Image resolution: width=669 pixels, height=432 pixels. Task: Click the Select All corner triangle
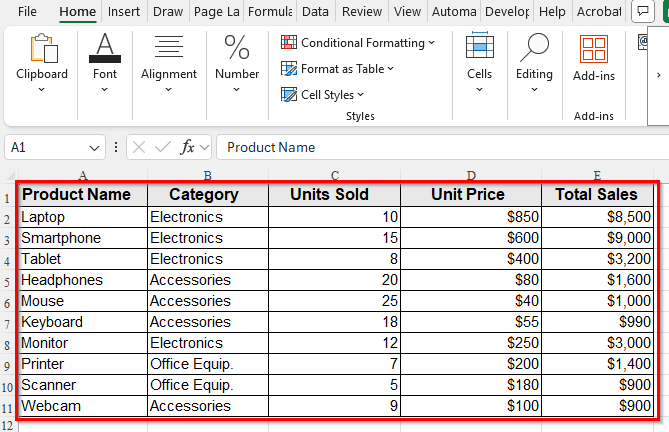tap(11, 175)
